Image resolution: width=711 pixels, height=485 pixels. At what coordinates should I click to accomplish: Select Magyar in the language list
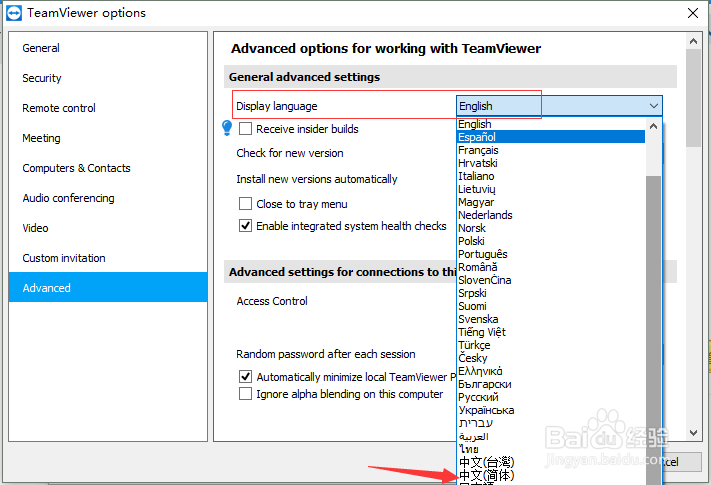tap(550, 202)
